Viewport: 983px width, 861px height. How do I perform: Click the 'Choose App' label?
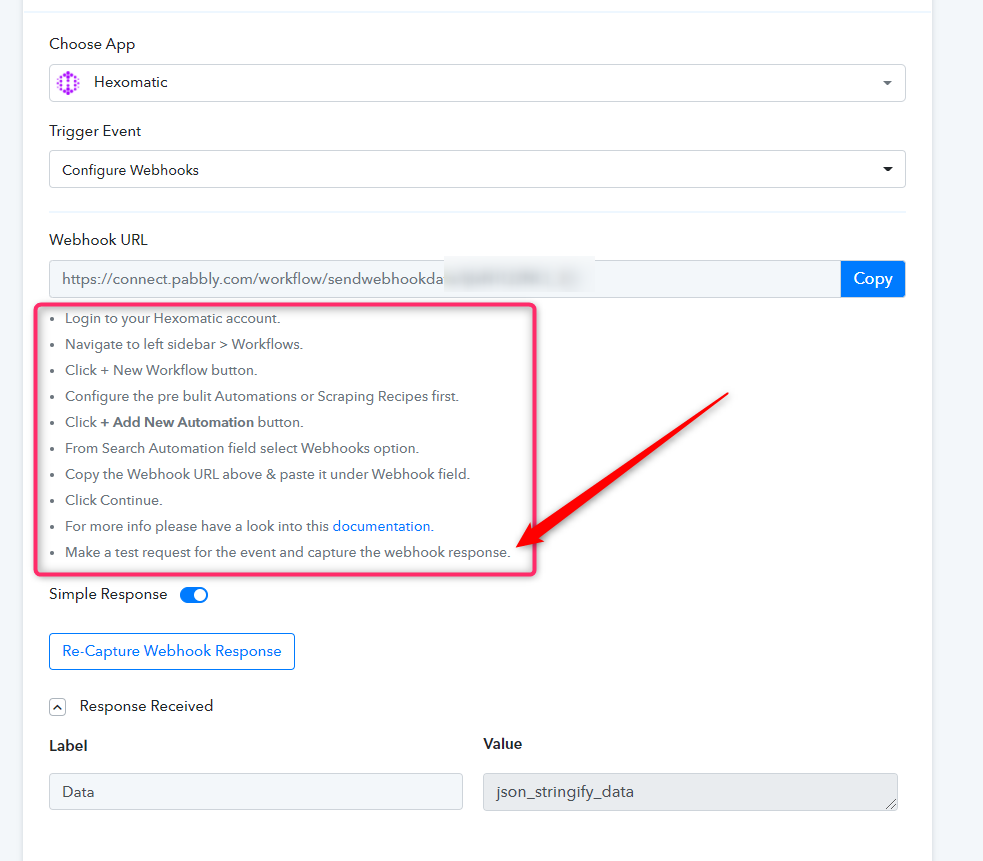[92, 44]
